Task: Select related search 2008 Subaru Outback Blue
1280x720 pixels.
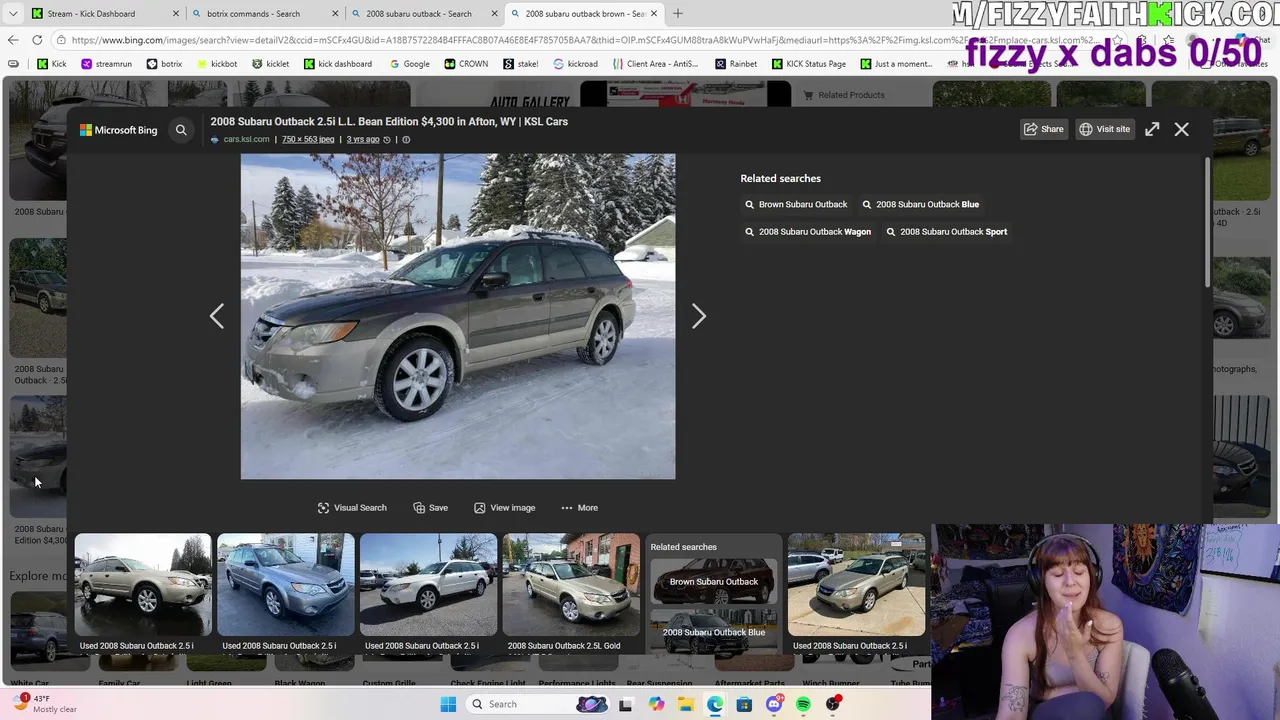Action: click(x=921, y=204)
